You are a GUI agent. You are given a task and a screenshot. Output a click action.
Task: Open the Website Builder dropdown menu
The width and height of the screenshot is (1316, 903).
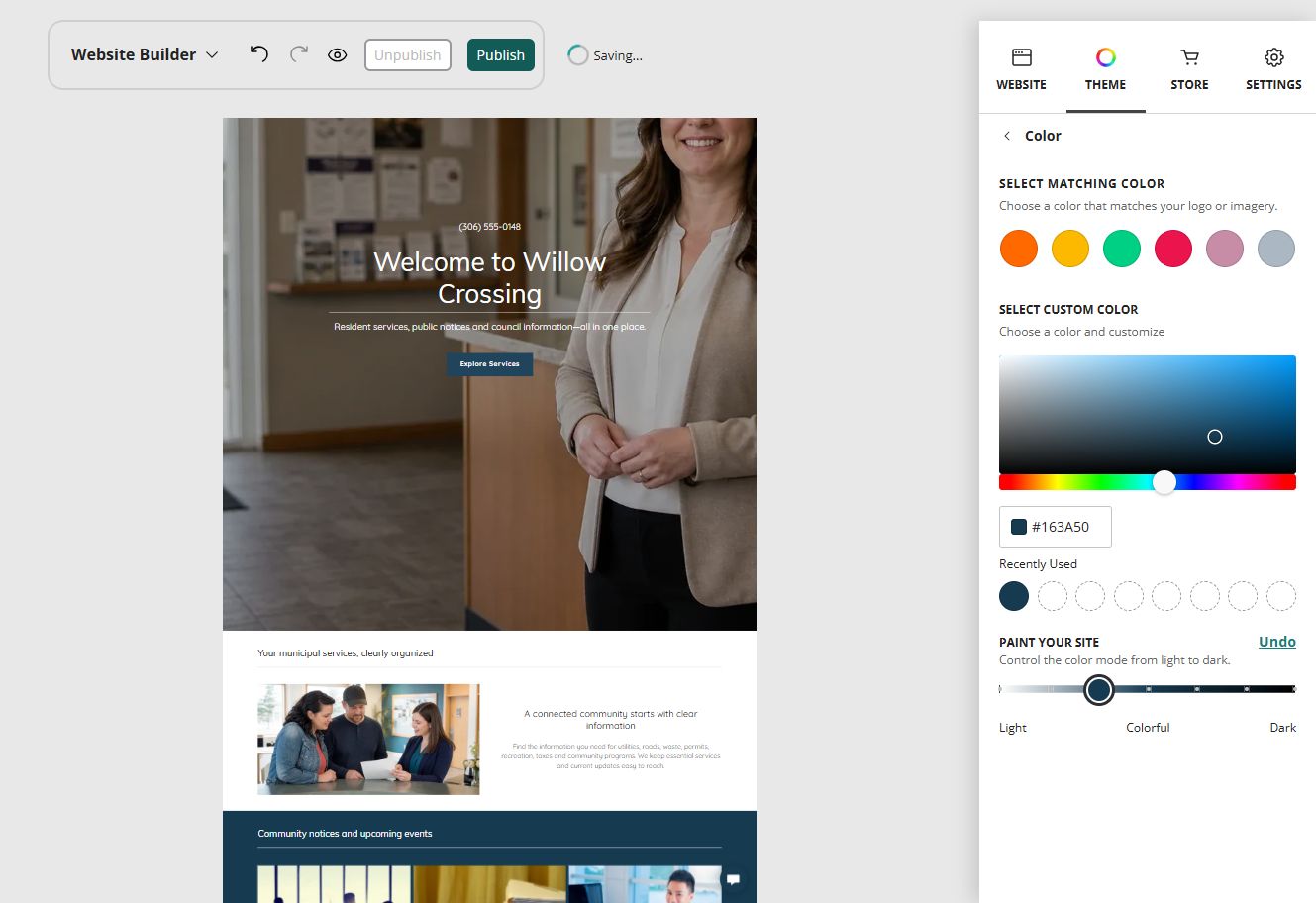tap(145, 54)
